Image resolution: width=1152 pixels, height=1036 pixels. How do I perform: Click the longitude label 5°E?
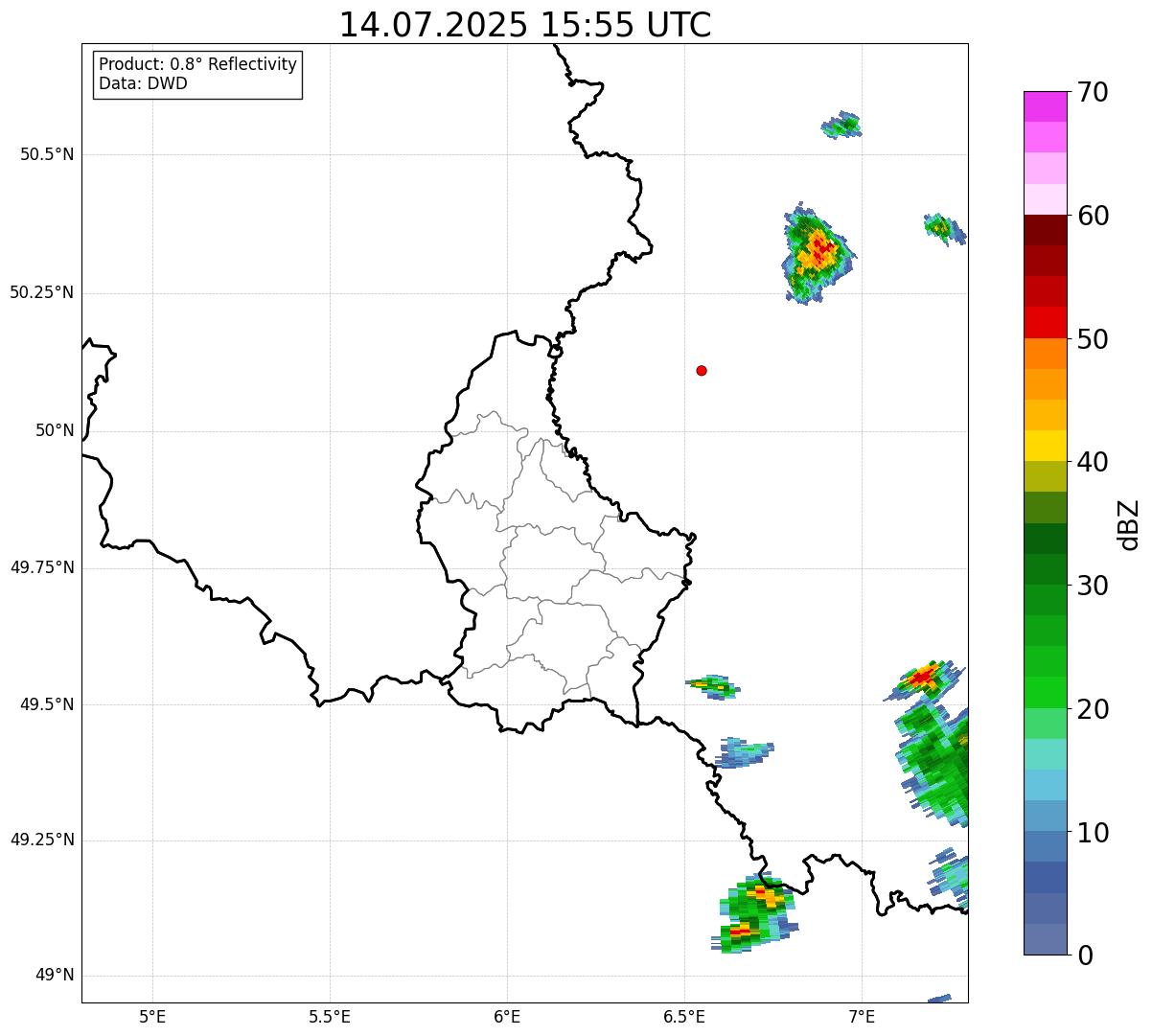pos(152,1016)
